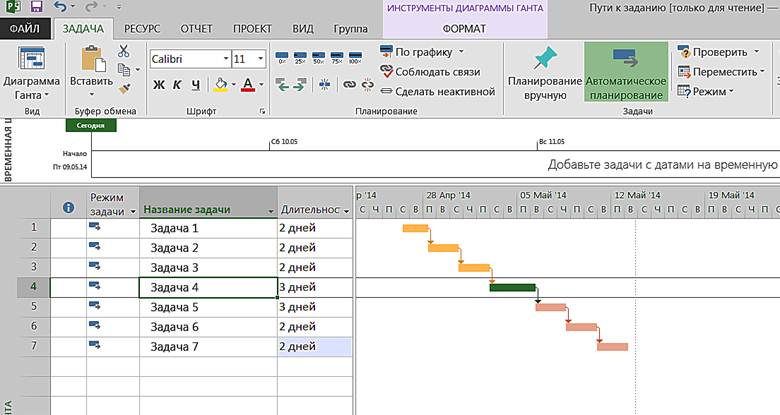This screenshot has width=780, height=415.
Task: Select the Задача 5 name cell
Action: point(208,307)
